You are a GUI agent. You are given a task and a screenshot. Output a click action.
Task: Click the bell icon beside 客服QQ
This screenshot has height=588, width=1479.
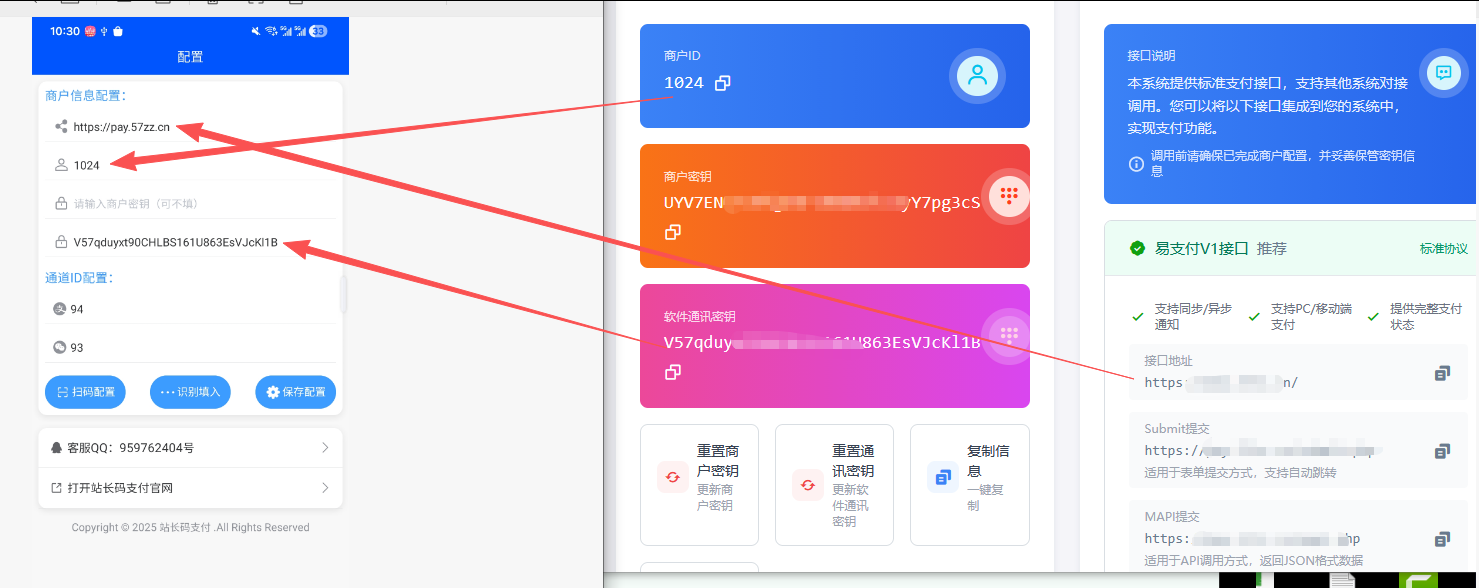pyautogui.click(x=55, y=447)
